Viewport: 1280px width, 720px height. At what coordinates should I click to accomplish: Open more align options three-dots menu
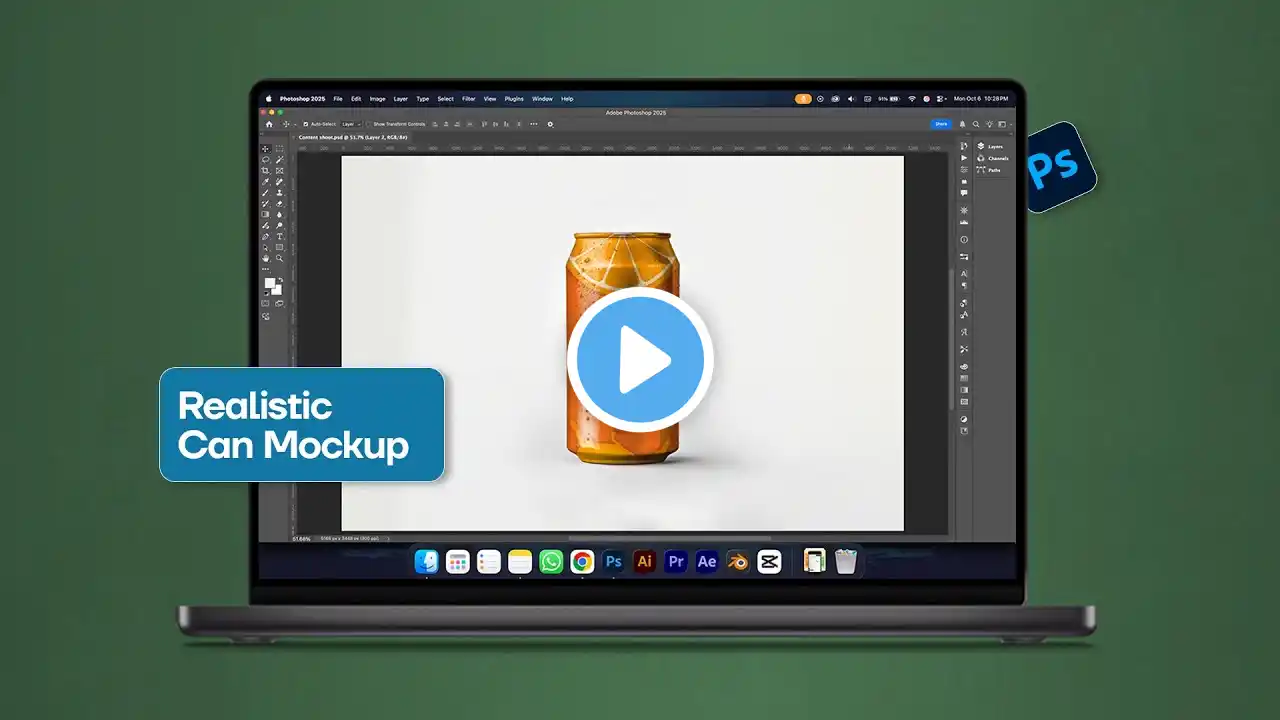[x=533, y=124]
